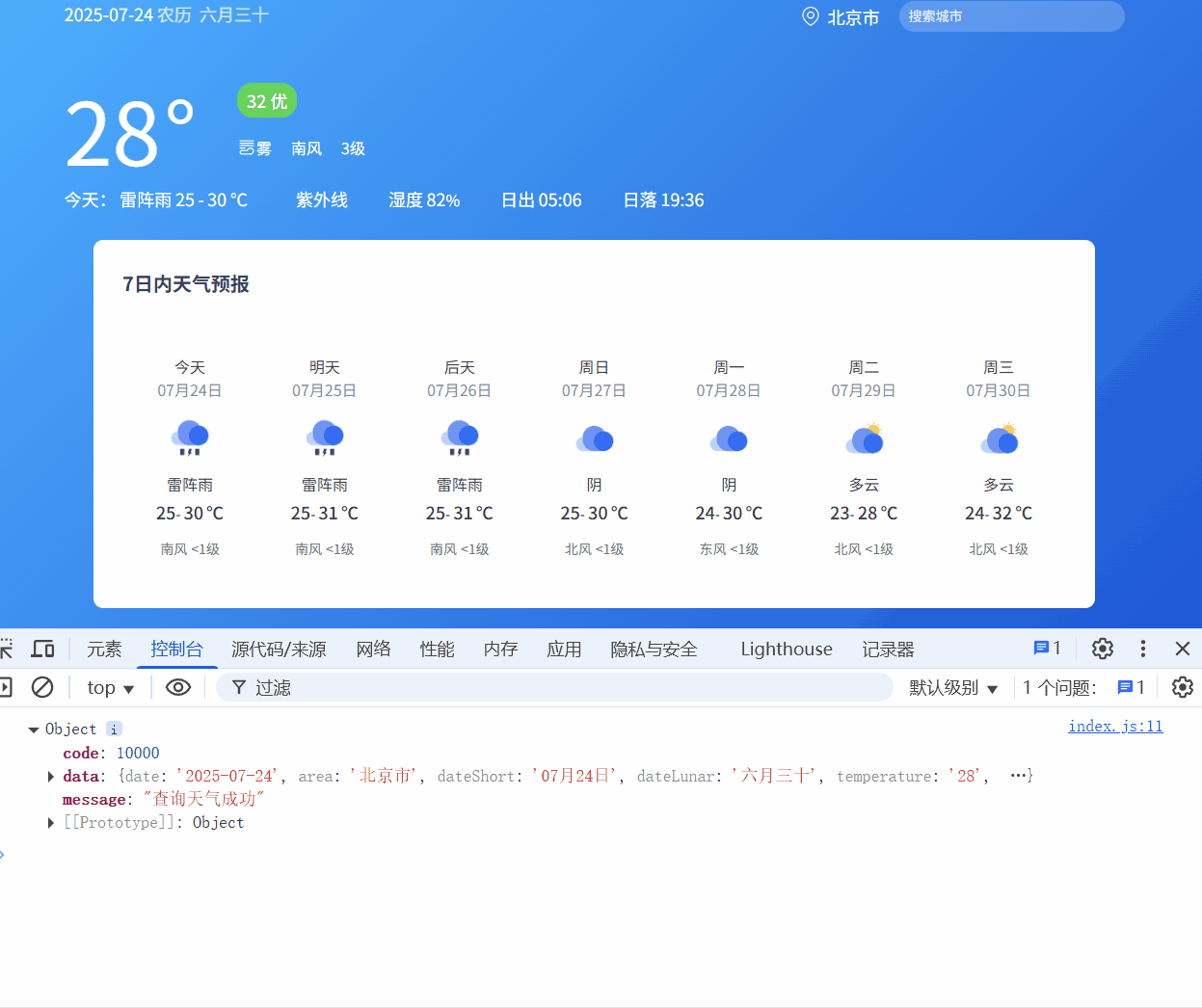Viewport: 1202px width, 1008px height.
Task: Click the 7日内天气预报 heading
Action: click(186, 284)
